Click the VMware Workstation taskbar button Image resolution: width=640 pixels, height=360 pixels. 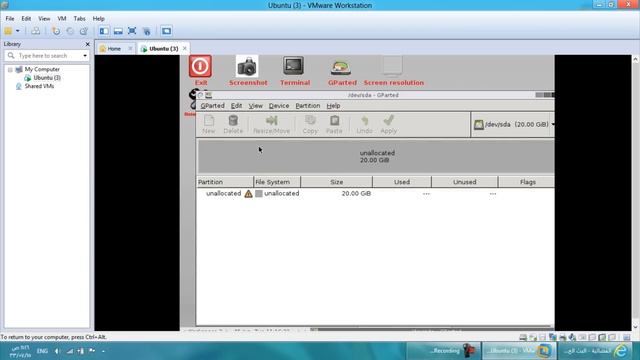point(519,351)
